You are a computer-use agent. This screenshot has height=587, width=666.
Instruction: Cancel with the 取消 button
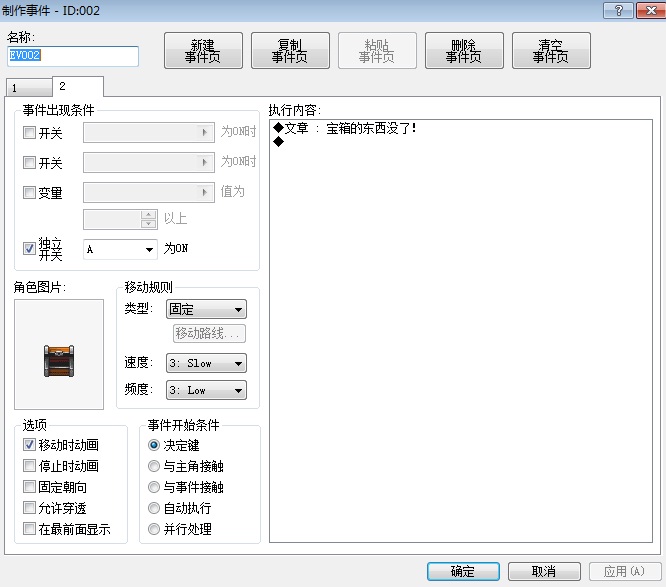[x=544, y=571]
